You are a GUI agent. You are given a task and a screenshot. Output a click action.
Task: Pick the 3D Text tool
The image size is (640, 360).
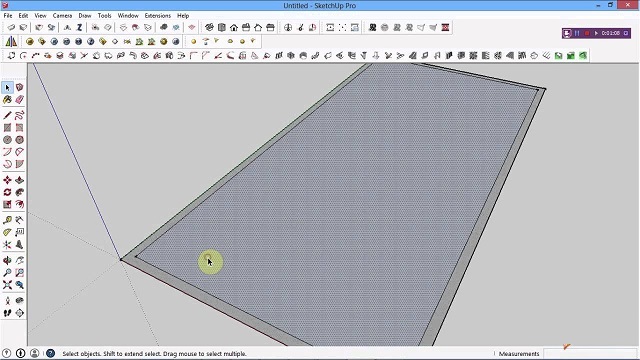(x=19, y=244)
